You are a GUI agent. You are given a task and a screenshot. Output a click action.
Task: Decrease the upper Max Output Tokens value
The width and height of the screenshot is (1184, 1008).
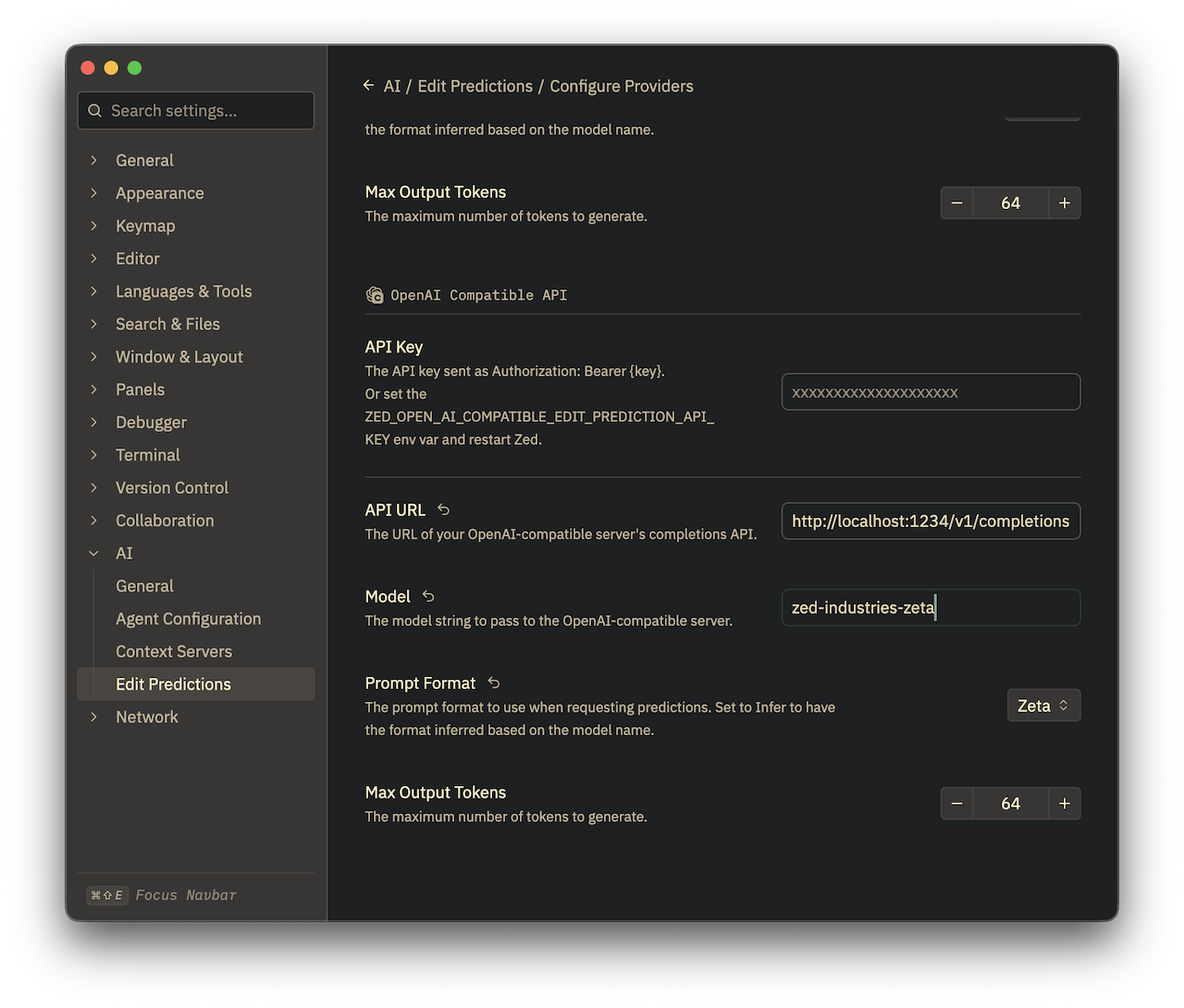(x=956, y=203)
